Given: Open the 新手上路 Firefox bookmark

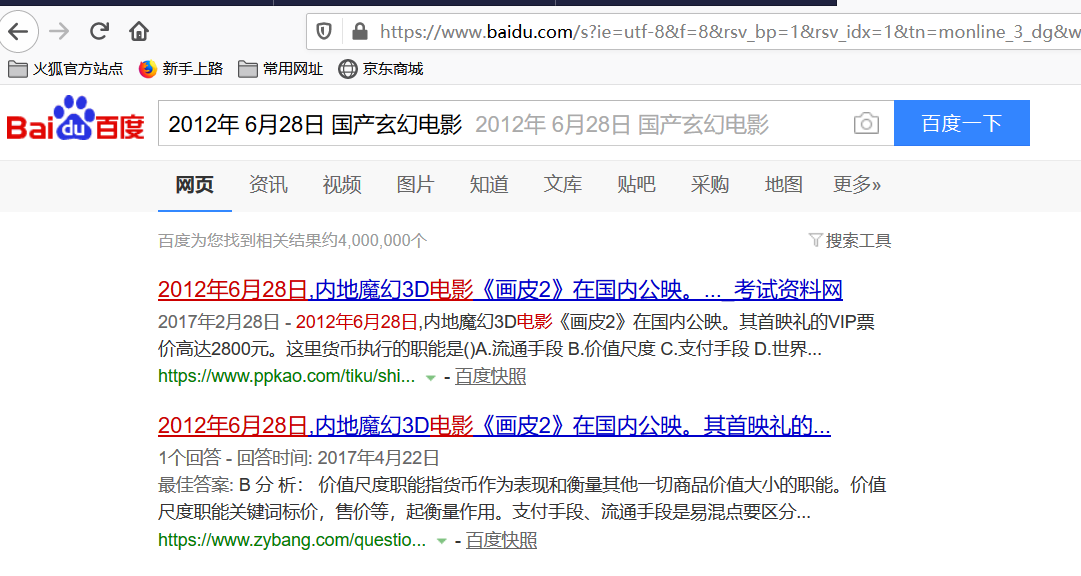Looking at the screenshot, I should coord(181,69).
